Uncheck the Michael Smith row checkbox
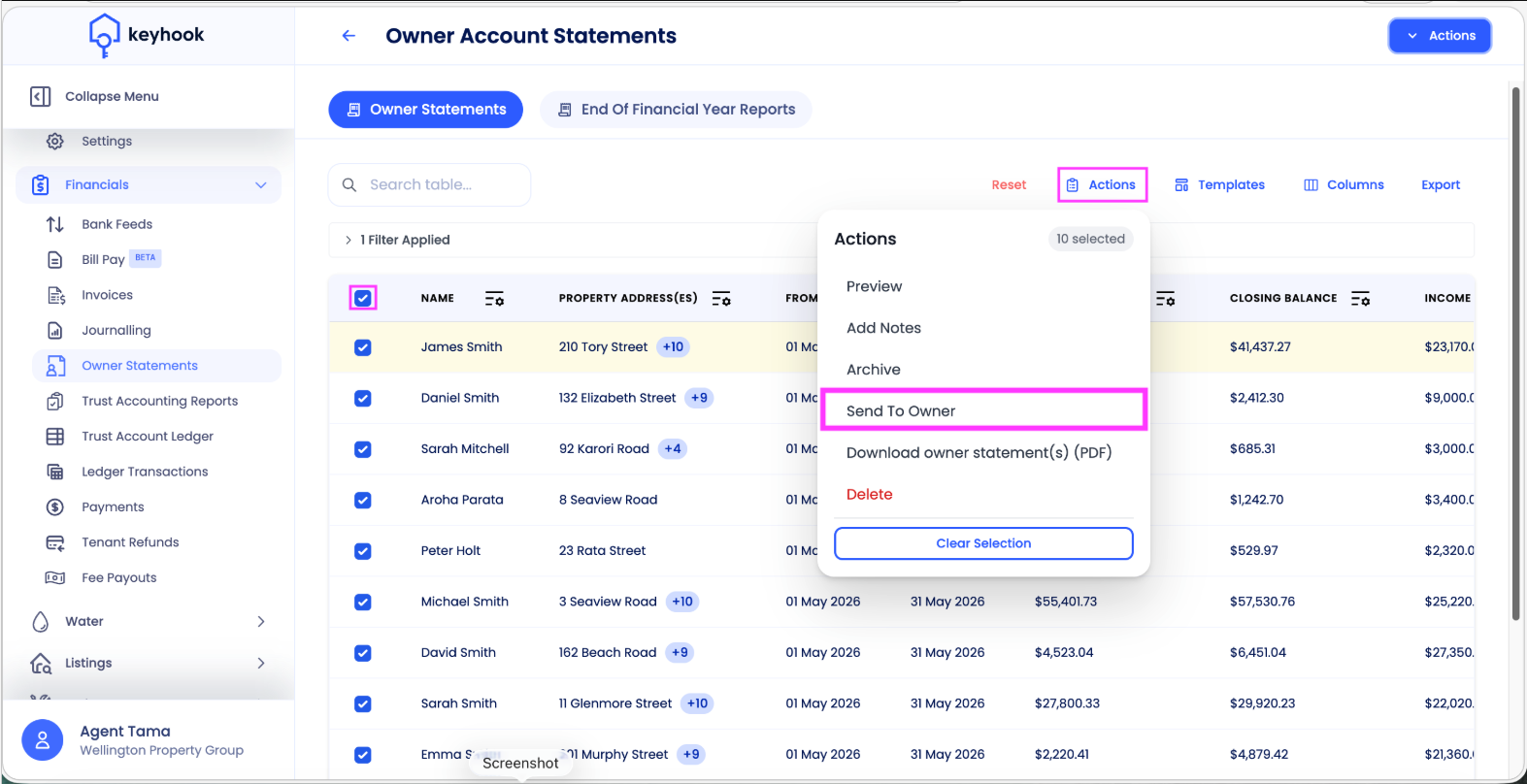This screenshot has height=784, width=1527. (x=363, y=602)
